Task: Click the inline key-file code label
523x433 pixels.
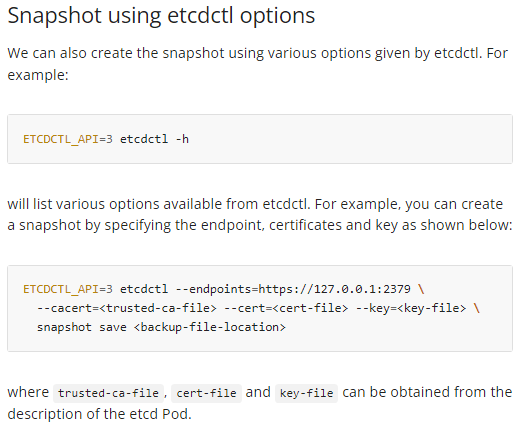Action: [x=306, y=393]
